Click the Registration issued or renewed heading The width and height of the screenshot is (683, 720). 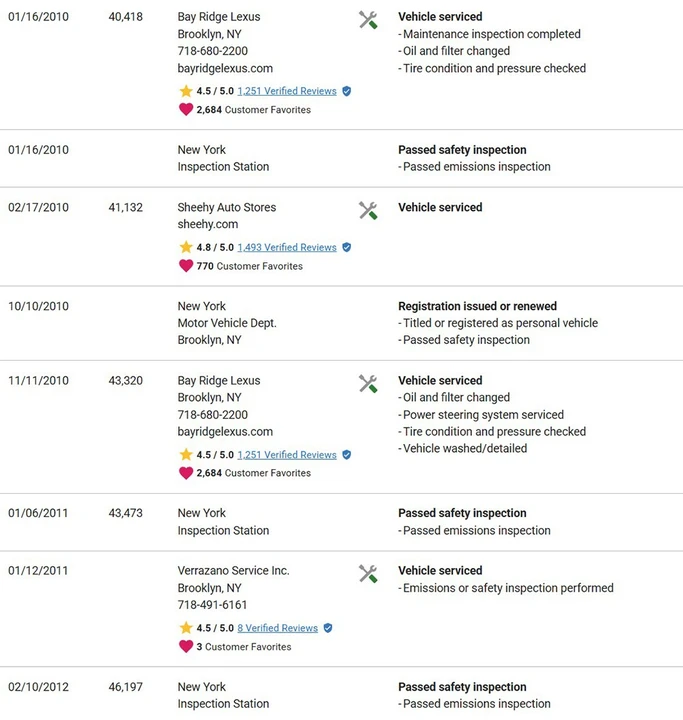(x=477, y=306)
